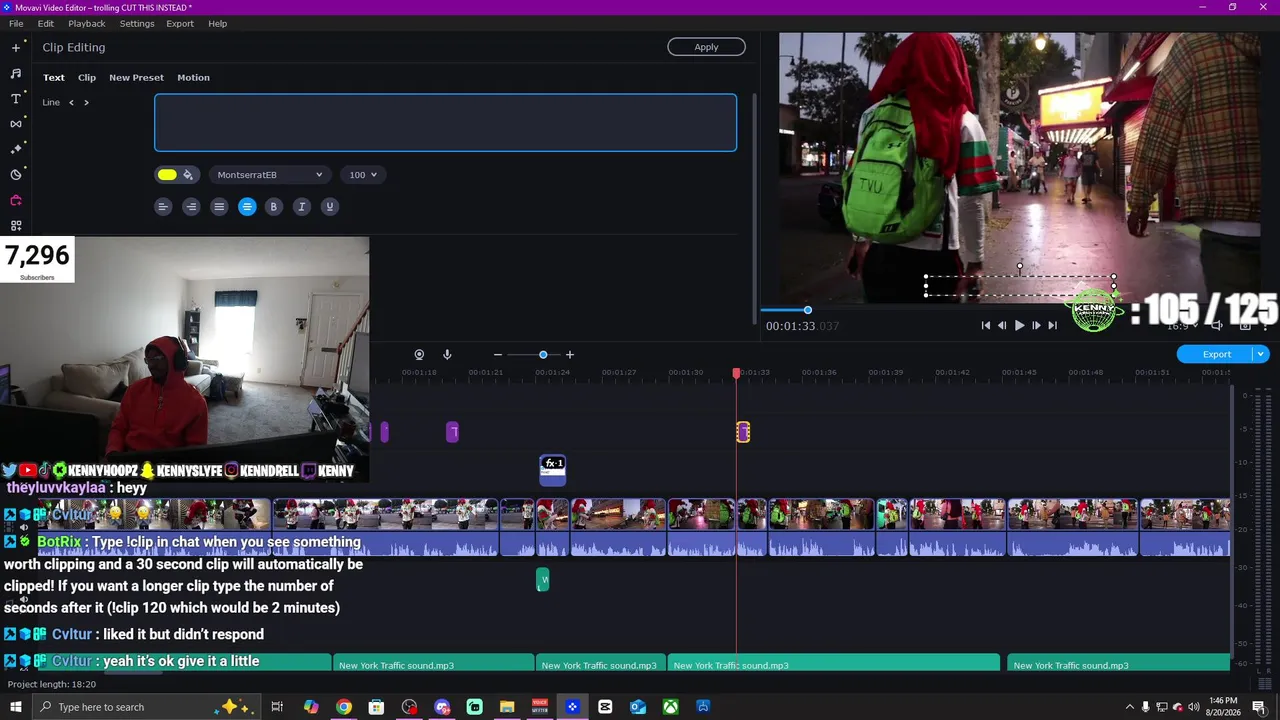Select the highlighted title clip at playhead

[x=743, y=432]
